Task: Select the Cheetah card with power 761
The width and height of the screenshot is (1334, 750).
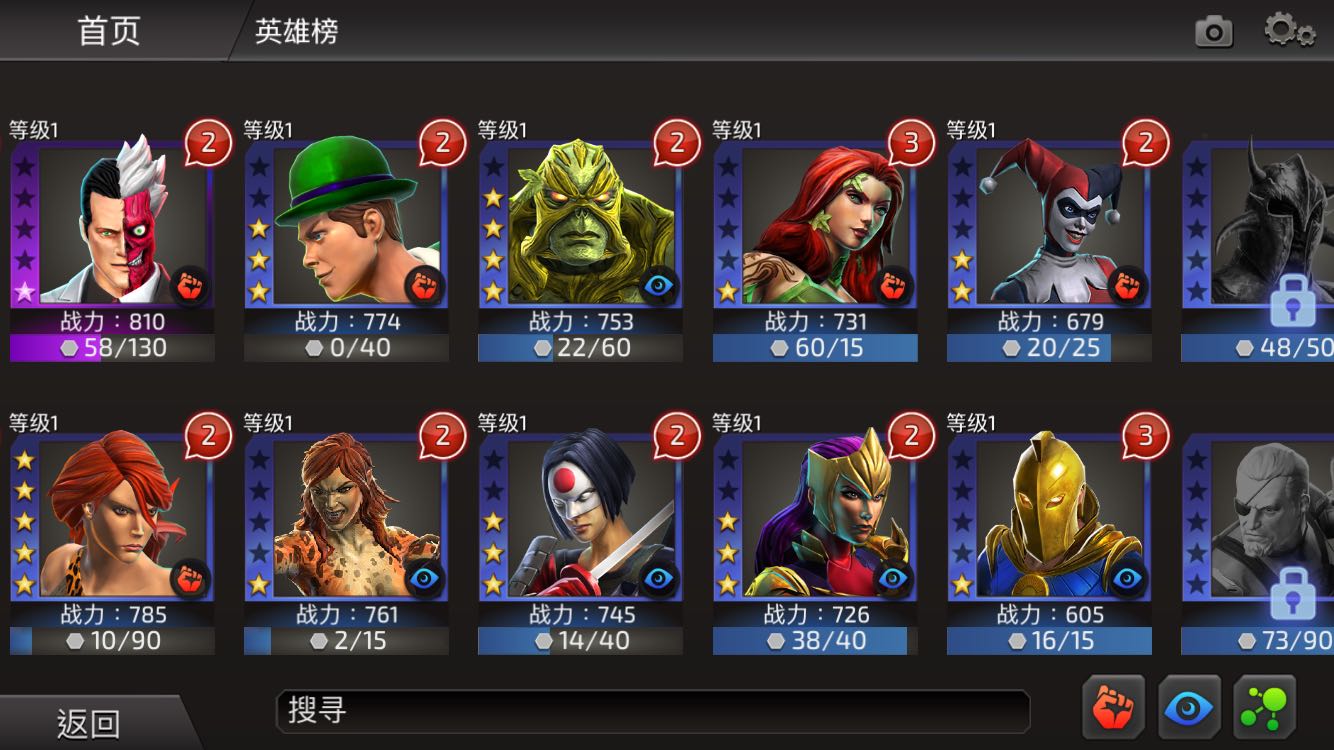Action: click(x=346, y=534)
